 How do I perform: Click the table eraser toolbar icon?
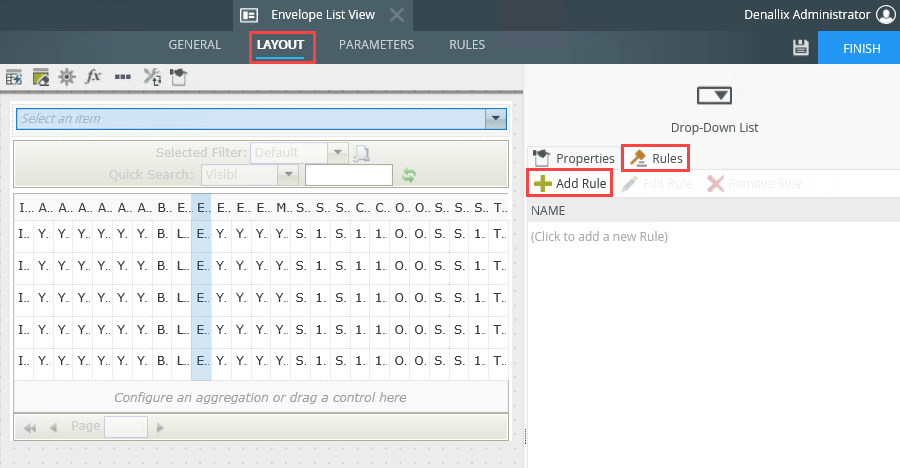coord(40,77)
